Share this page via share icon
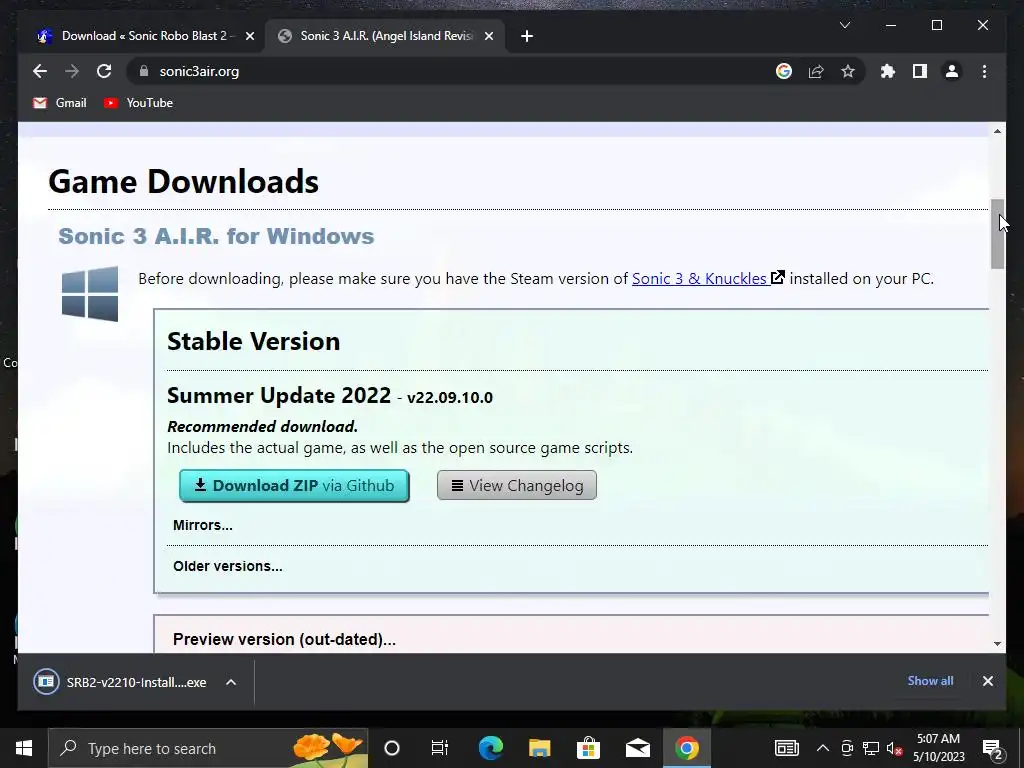1024x768 pixels. click(816, 71)
